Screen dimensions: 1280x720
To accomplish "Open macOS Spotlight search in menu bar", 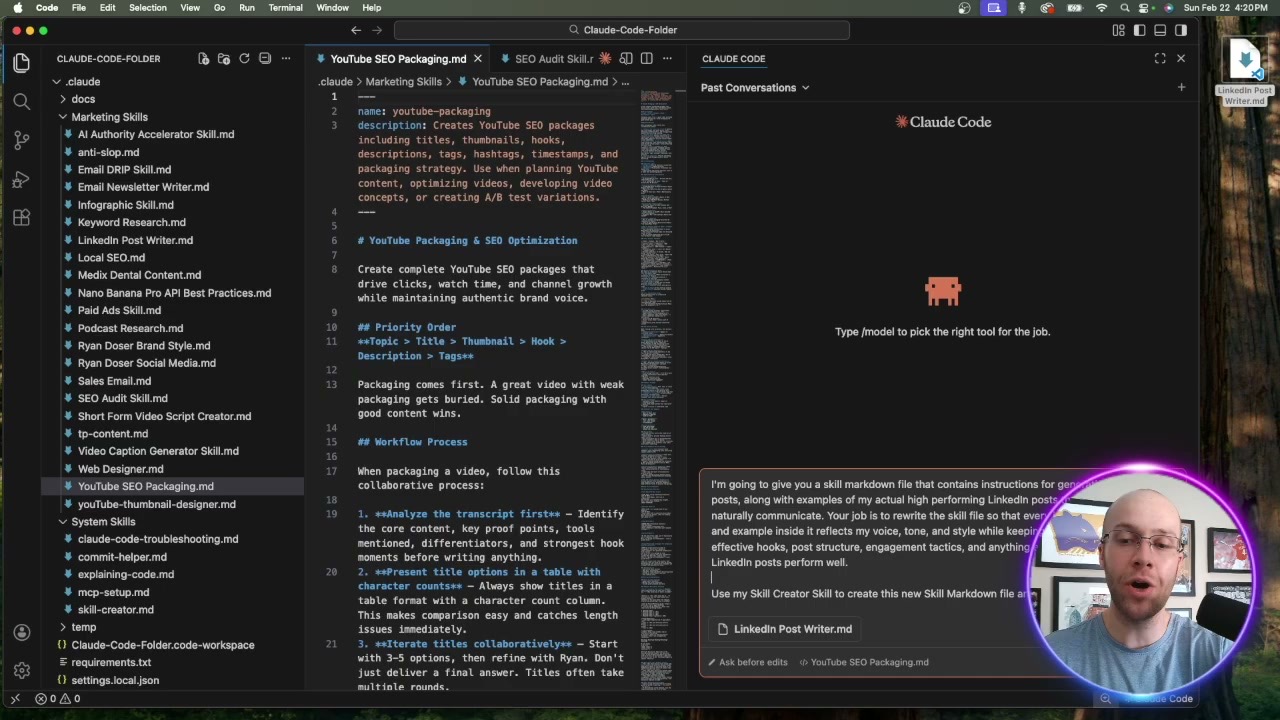I will 1125,8.
